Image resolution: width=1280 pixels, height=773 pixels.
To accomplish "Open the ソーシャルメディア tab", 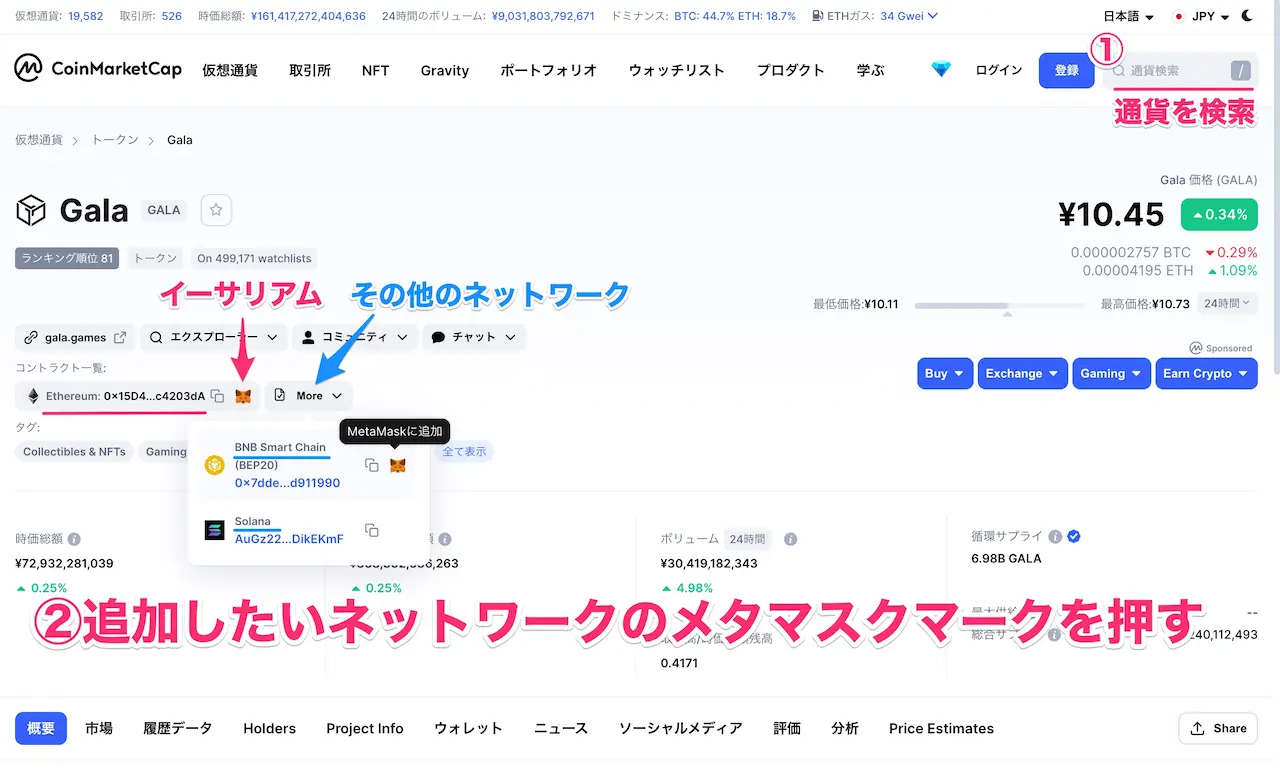I will coord(680,728).
